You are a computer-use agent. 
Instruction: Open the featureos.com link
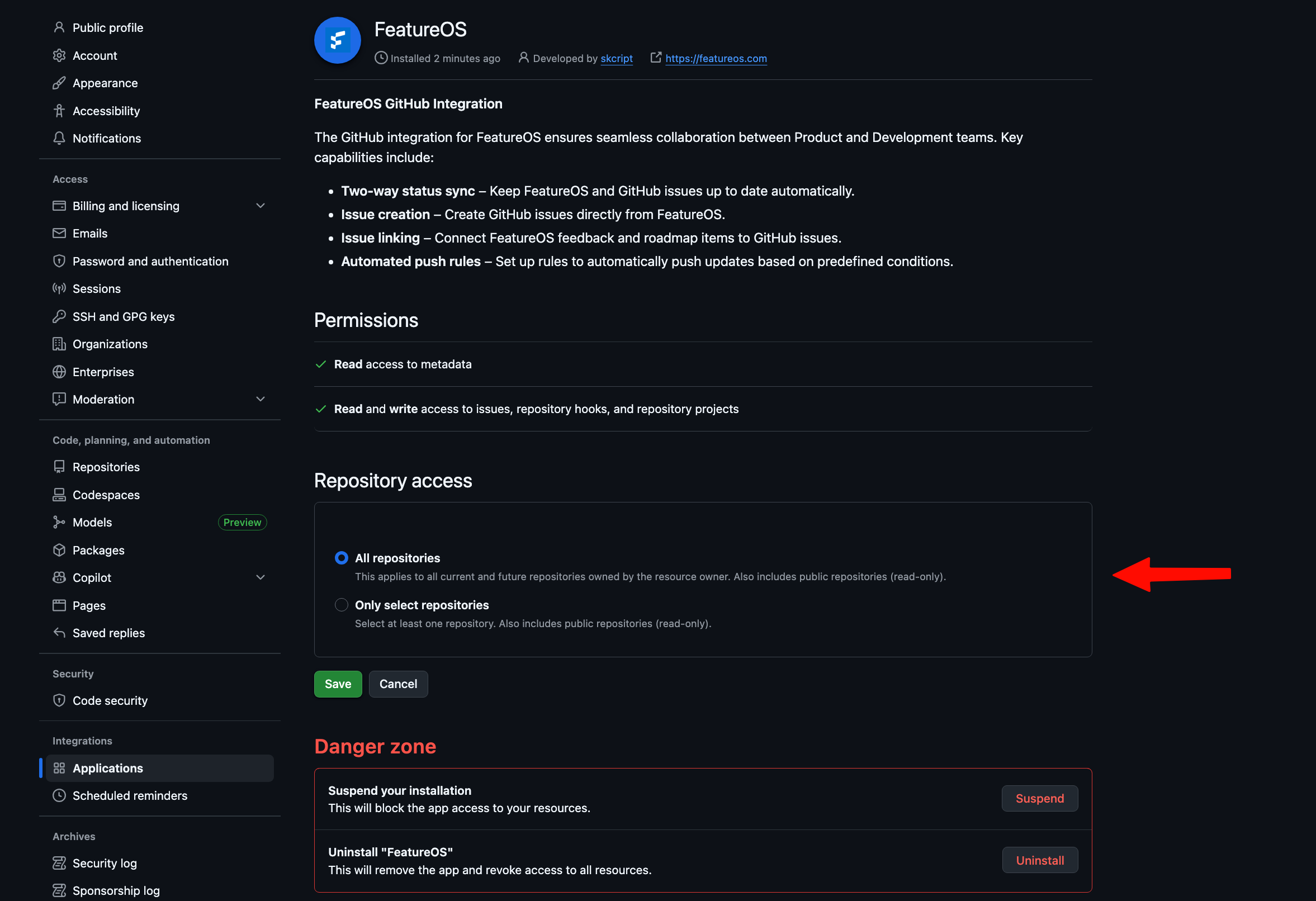click(716, 58)
